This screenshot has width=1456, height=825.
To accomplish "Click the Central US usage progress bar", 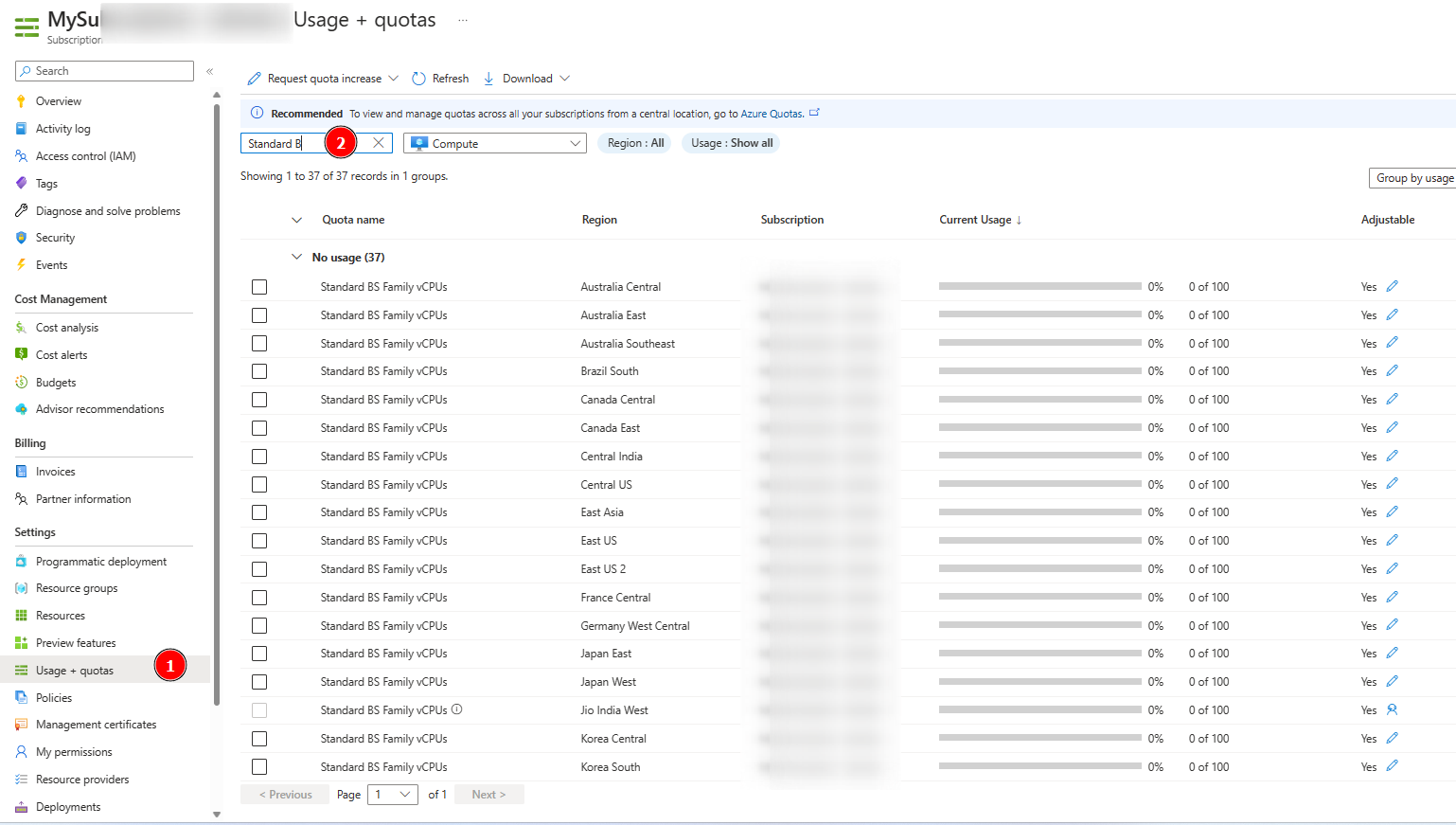I will 1039,484.
